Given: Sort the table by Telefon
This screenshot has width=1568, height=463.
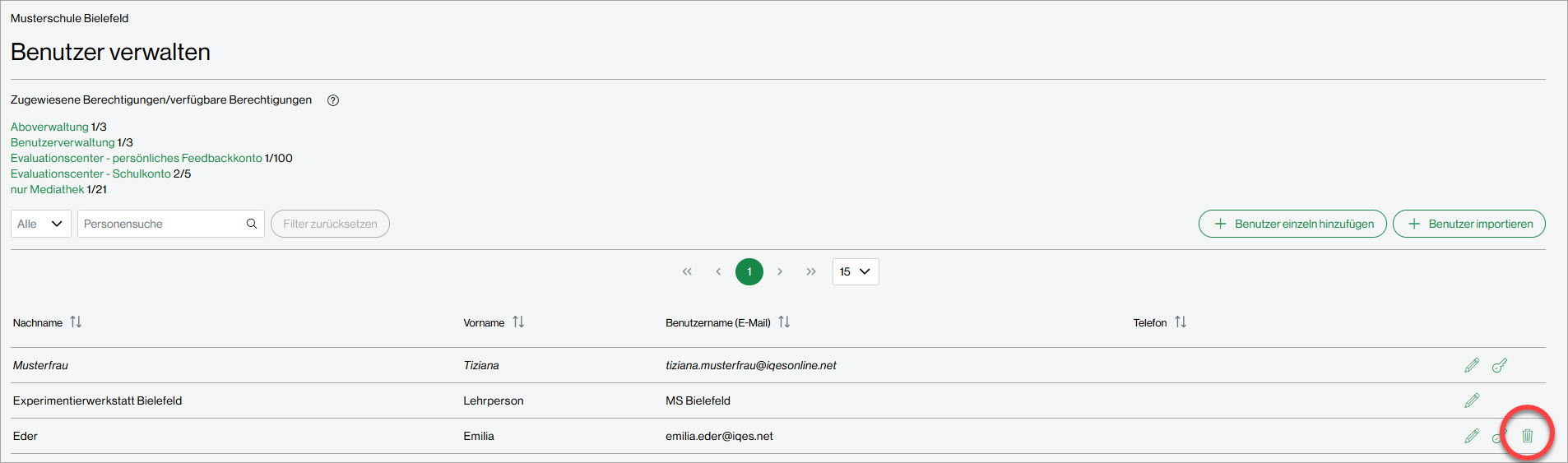Looking at the screenshot, I should (1181, 322).
